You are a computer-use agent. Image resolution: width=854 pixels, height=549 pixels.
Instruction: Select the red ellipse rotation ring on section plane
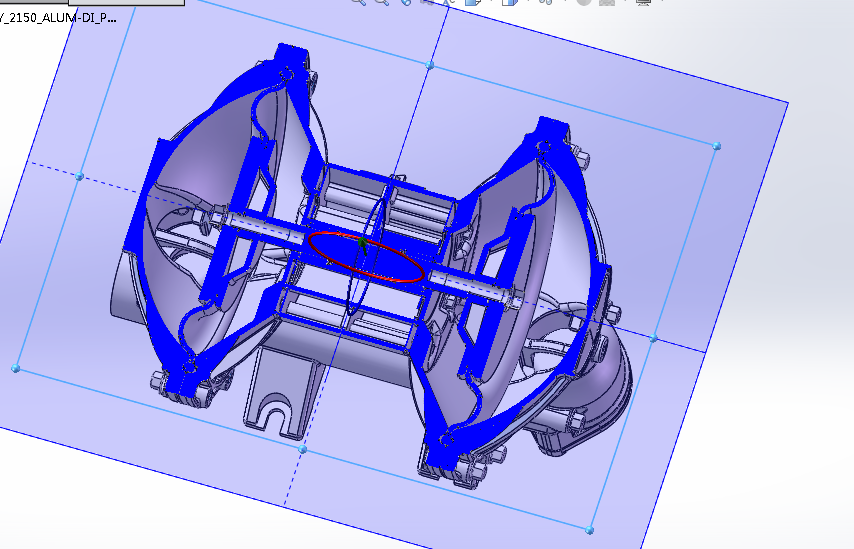(x=366, y=257)
